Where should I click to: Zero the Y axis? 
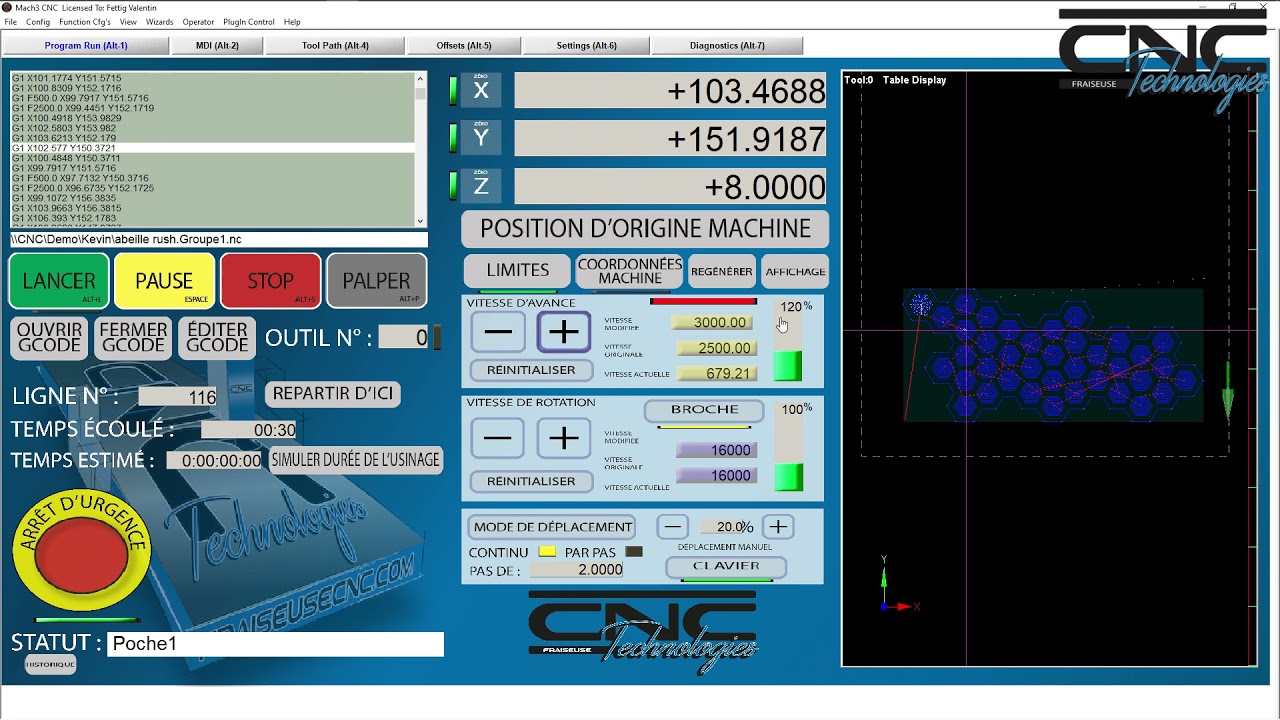click(481, 138)
